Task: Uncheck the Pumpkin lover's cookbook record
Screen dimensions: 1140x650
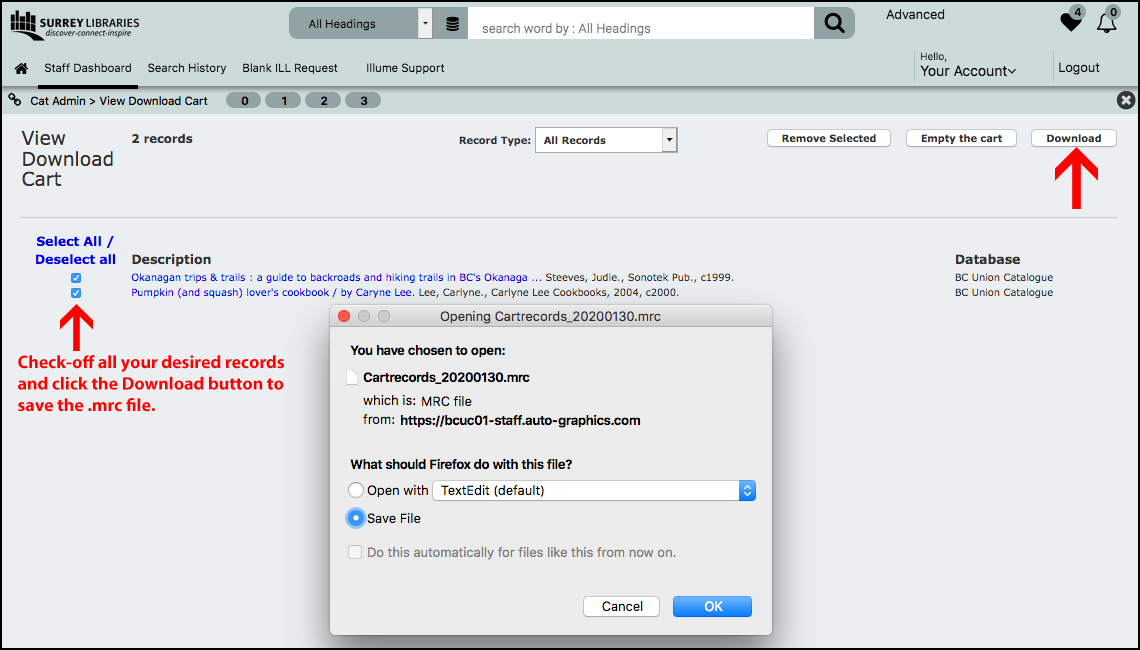Action: pos(76,293)
